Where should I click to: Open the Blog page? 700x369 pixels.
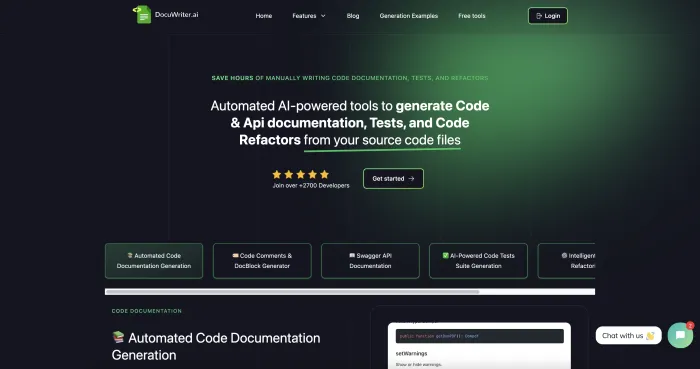click(353, 16)
